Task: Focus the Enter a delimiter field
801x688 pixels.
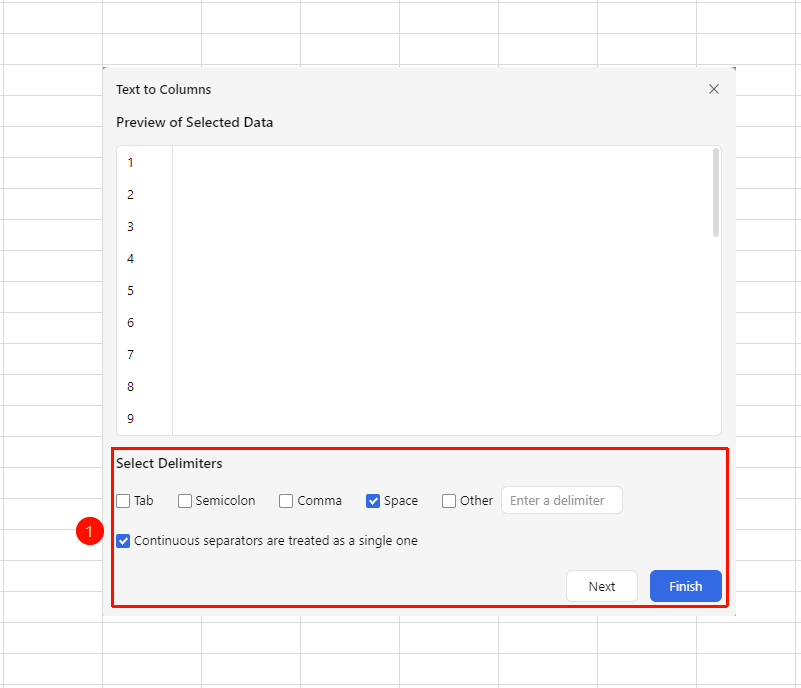Action: [x=562, y=500]
